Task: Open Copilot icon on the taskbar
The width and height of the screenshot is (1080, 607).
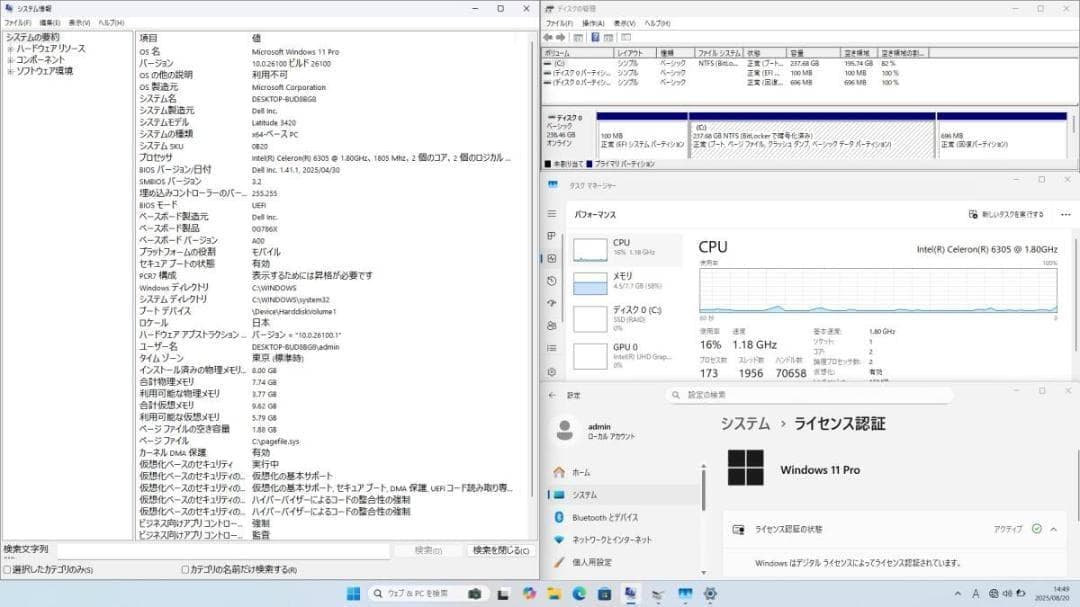Action: tap(529, 593)
